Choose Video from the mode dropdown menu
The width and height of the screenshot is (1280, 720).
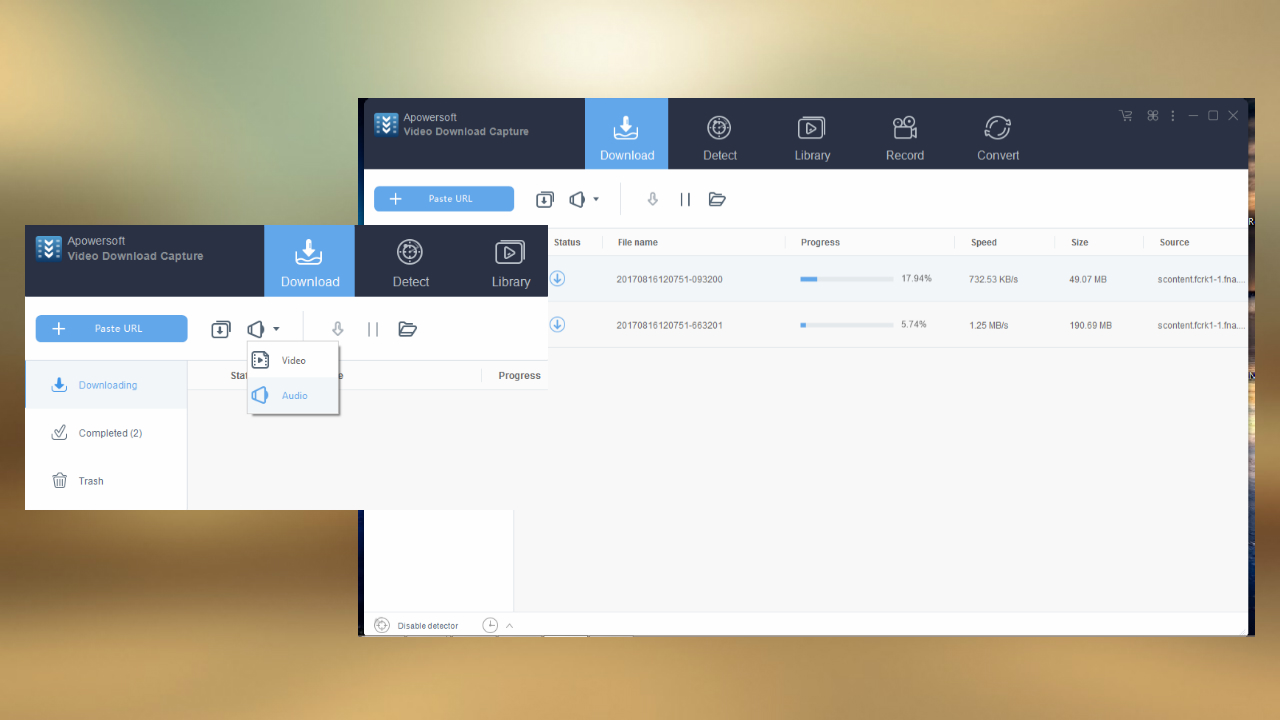(293, 360)
